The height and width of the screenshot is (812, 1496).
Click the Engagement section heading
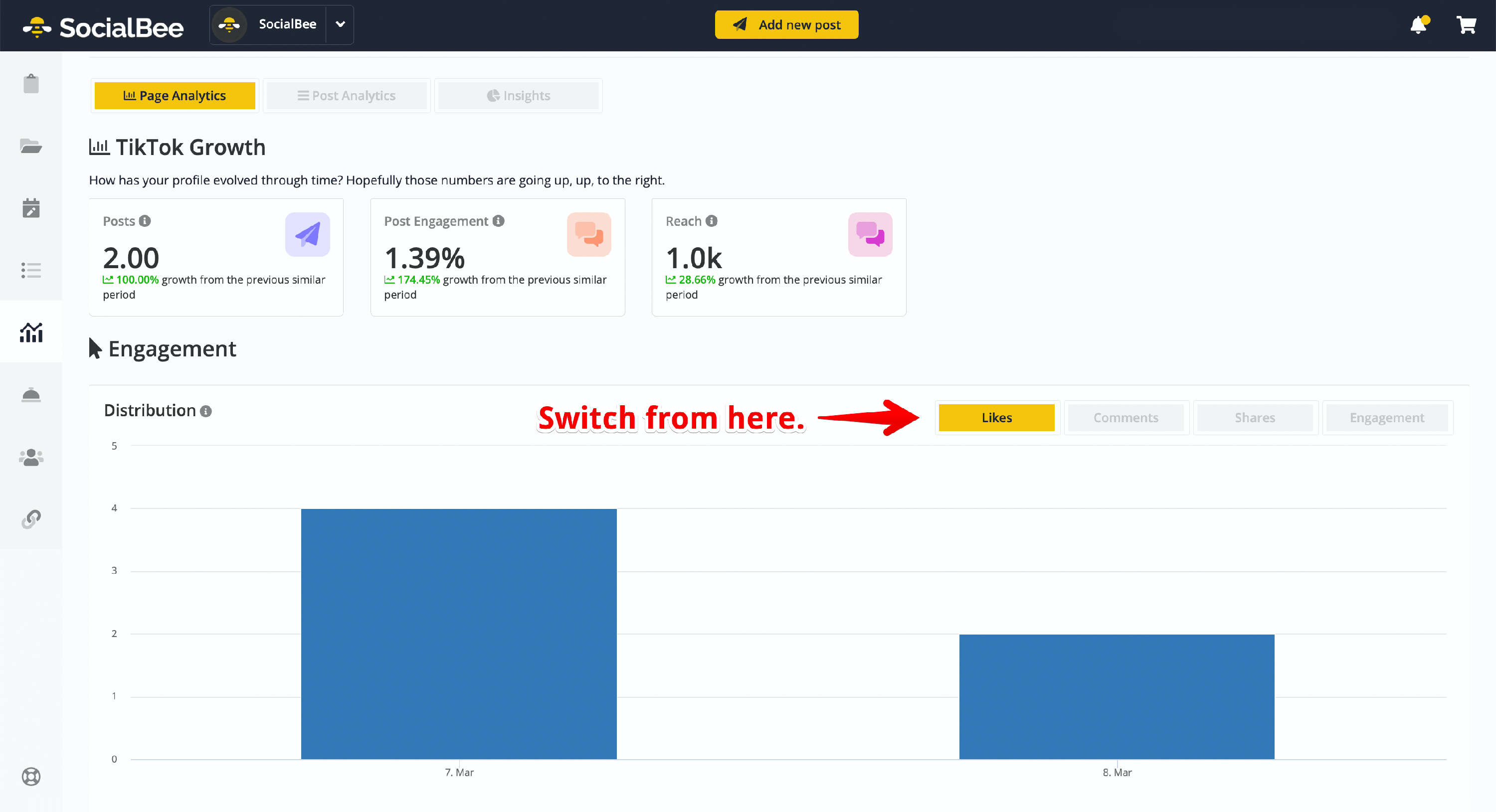pos(172,348)
